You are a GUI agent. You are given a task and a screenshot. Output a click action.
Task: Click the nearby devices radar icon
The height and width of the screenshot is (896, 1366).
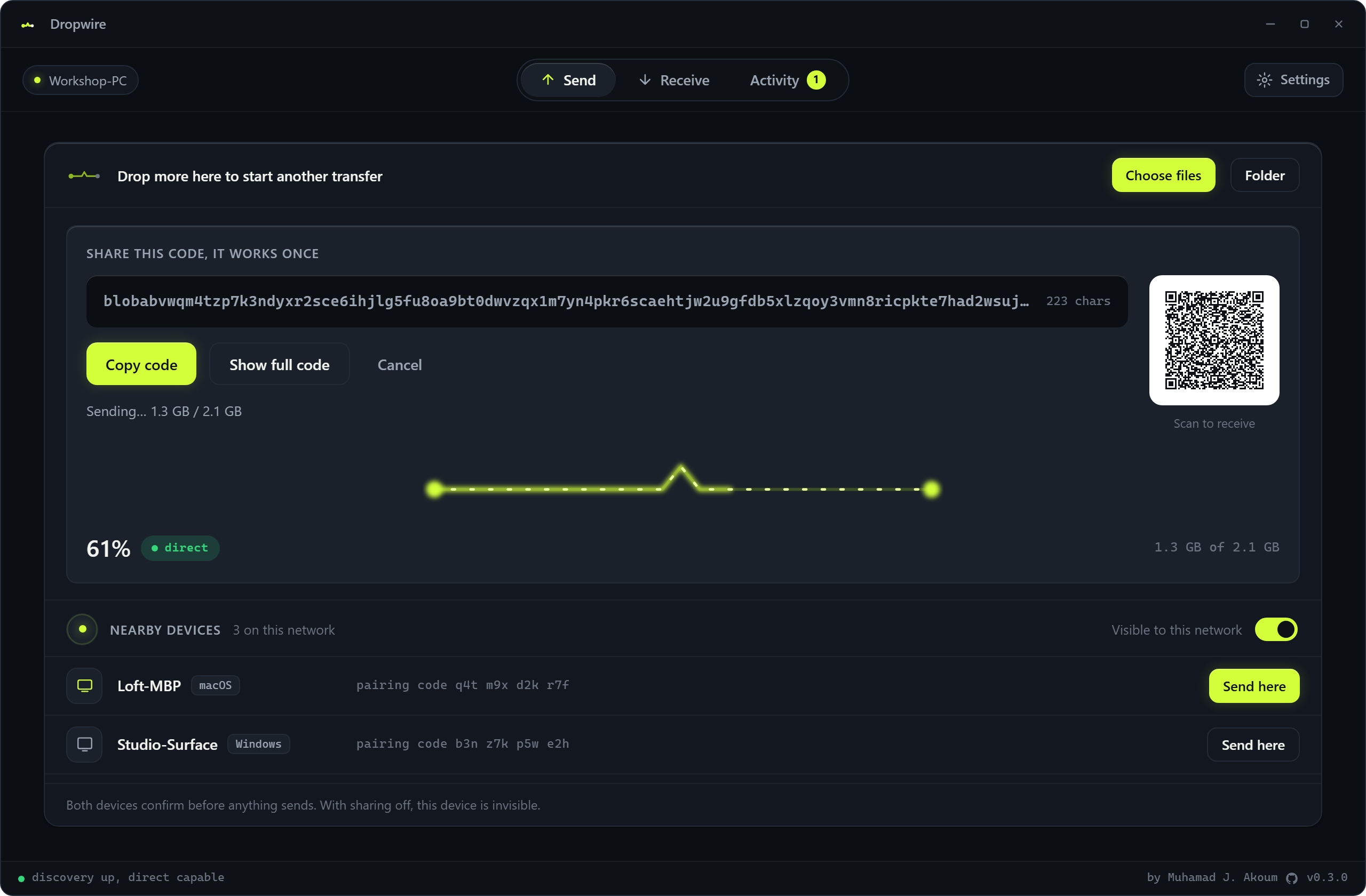(82, 629)
